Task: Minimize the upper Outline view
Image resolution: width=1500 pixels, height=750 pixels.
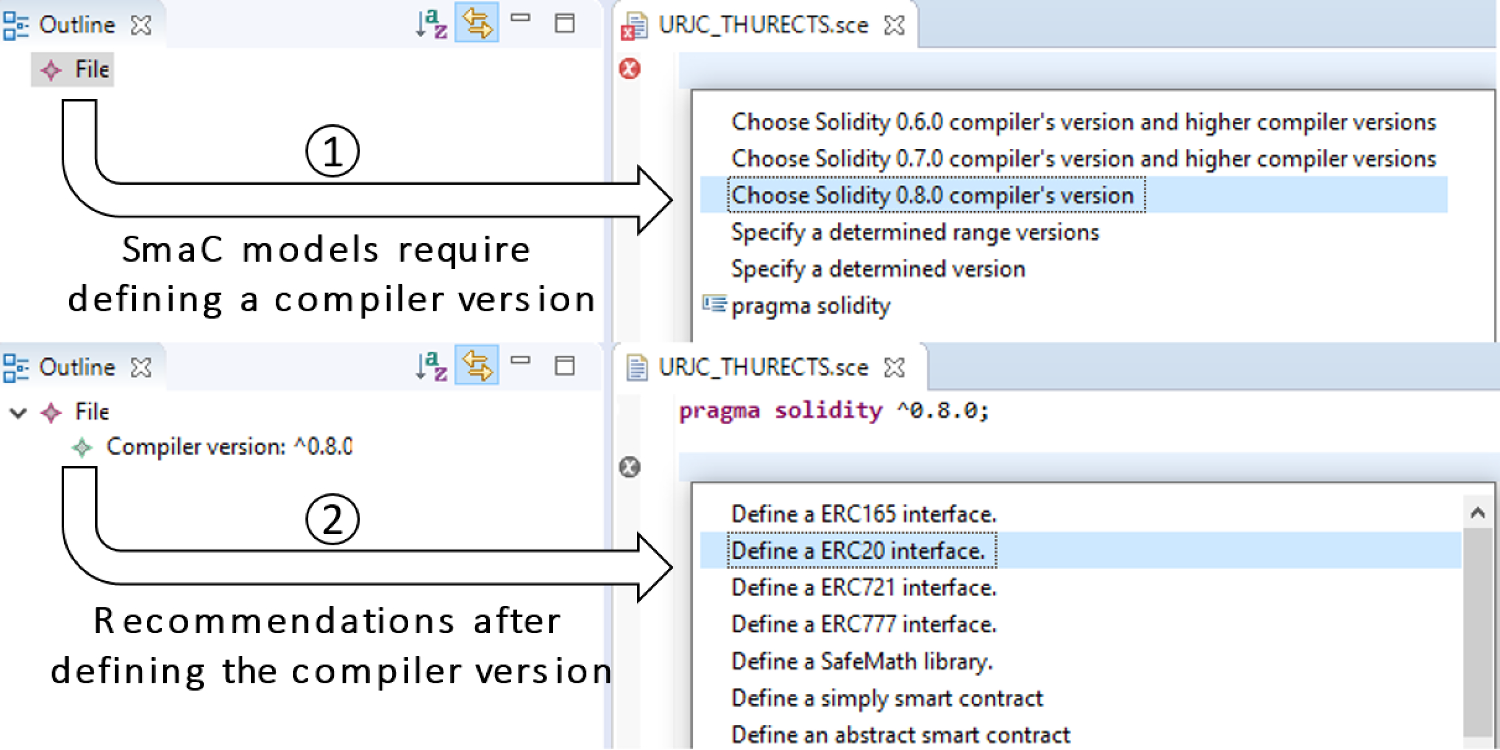Action: [520, 19]
